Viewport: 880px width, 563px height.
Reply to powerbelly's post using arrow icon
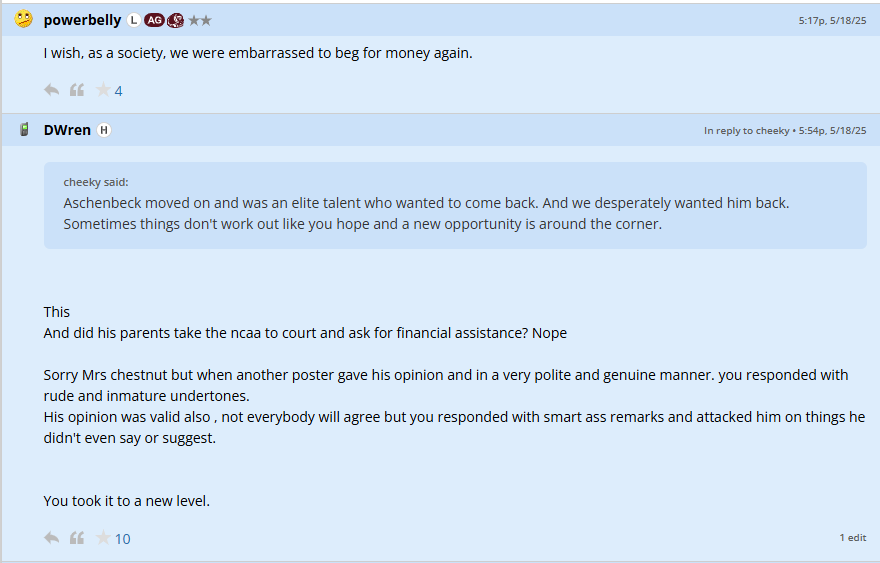point(52,90)
